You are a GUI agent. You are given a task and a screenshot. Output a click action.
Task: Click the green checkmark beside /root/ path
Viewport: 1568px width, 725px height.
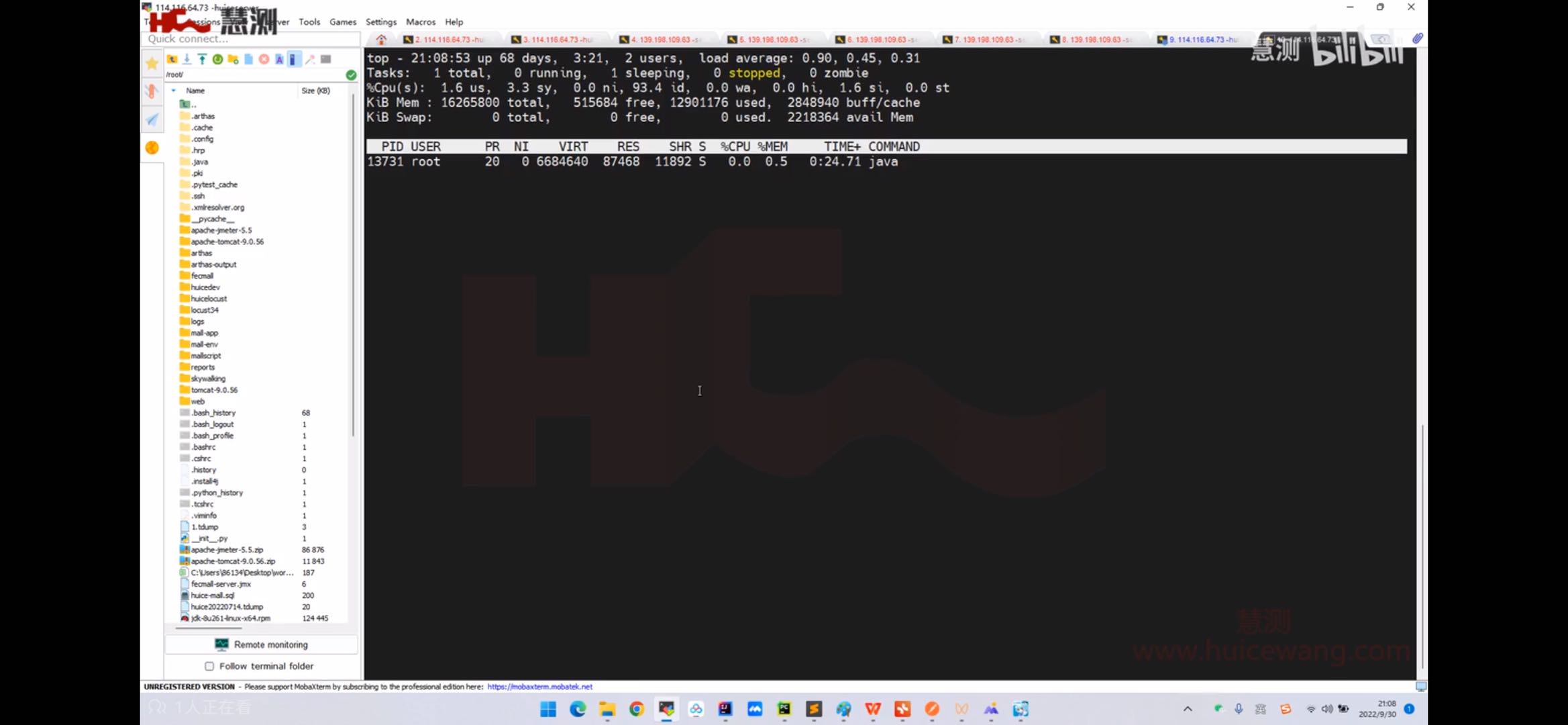pos(351,75)
